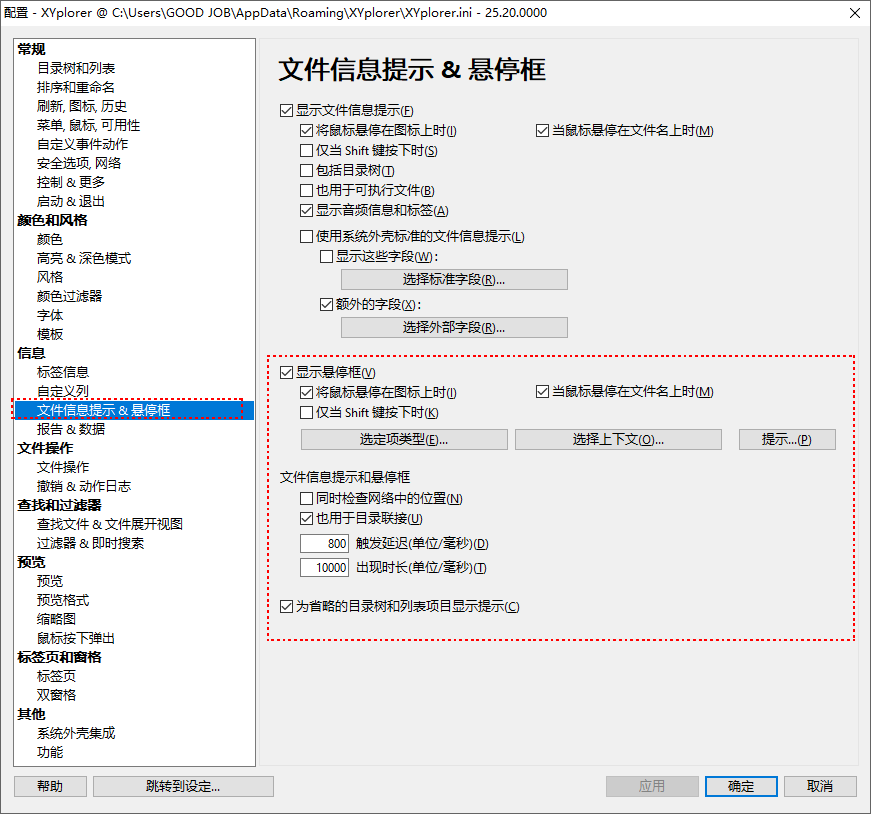Select 缩略图 under 预览
871x814 pixels.
[x=56, y=619]
